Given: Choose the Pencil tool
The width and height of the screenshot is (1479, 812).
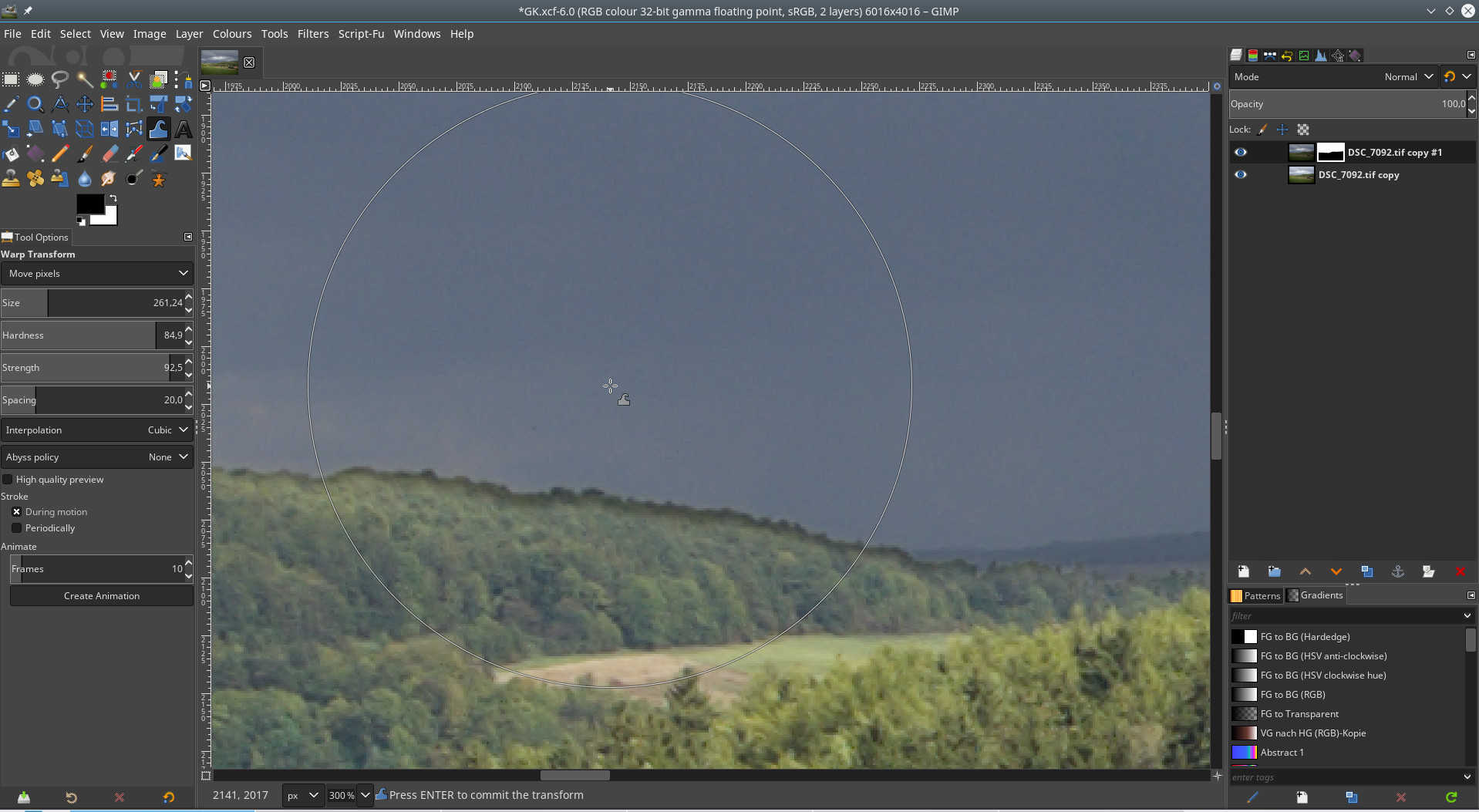Looking at the screenshot, I should (x=60, y=153).
